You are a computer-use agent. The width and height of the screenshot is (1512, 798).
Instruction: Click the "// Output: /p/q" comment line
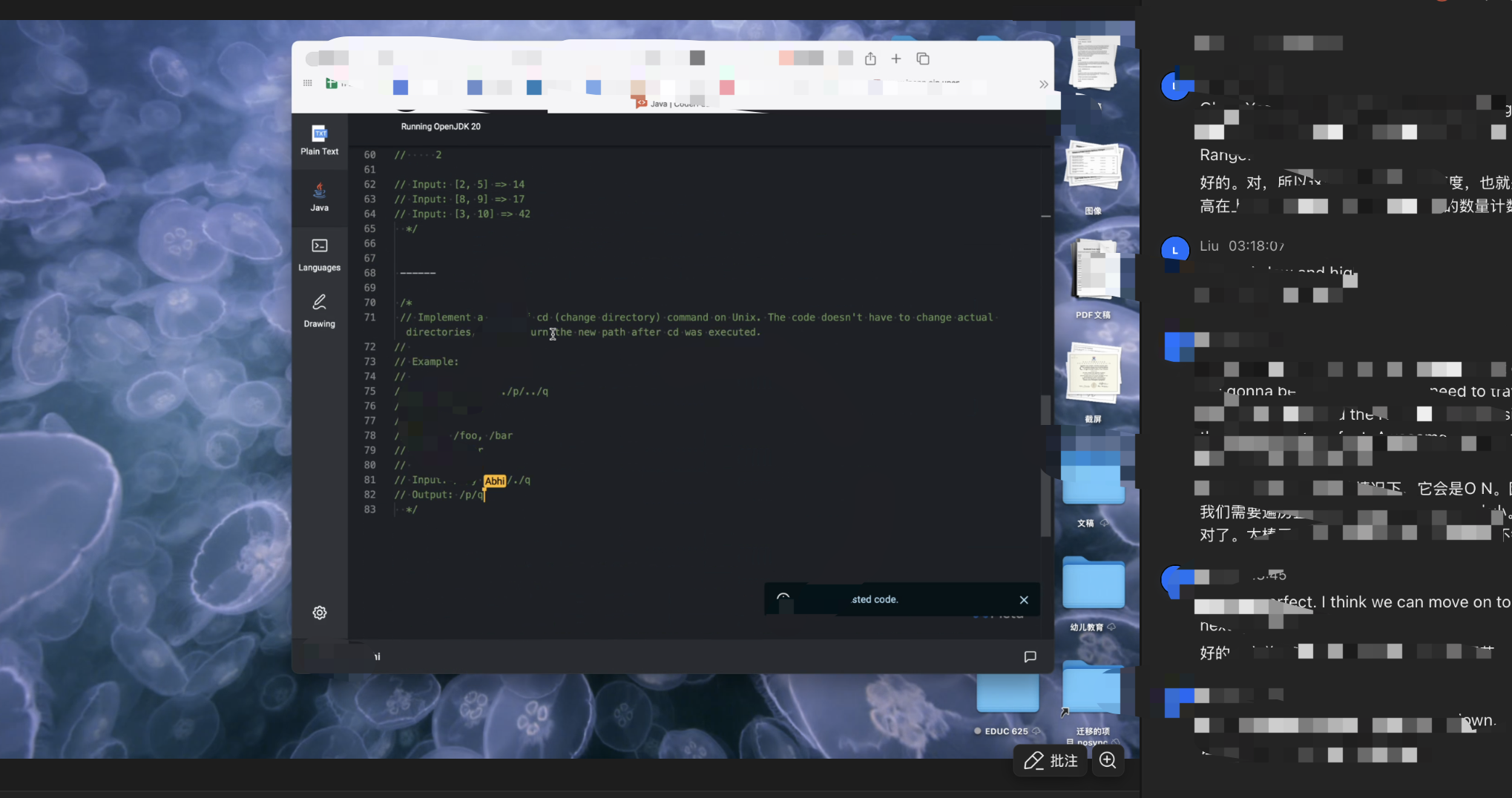[439, 495]
